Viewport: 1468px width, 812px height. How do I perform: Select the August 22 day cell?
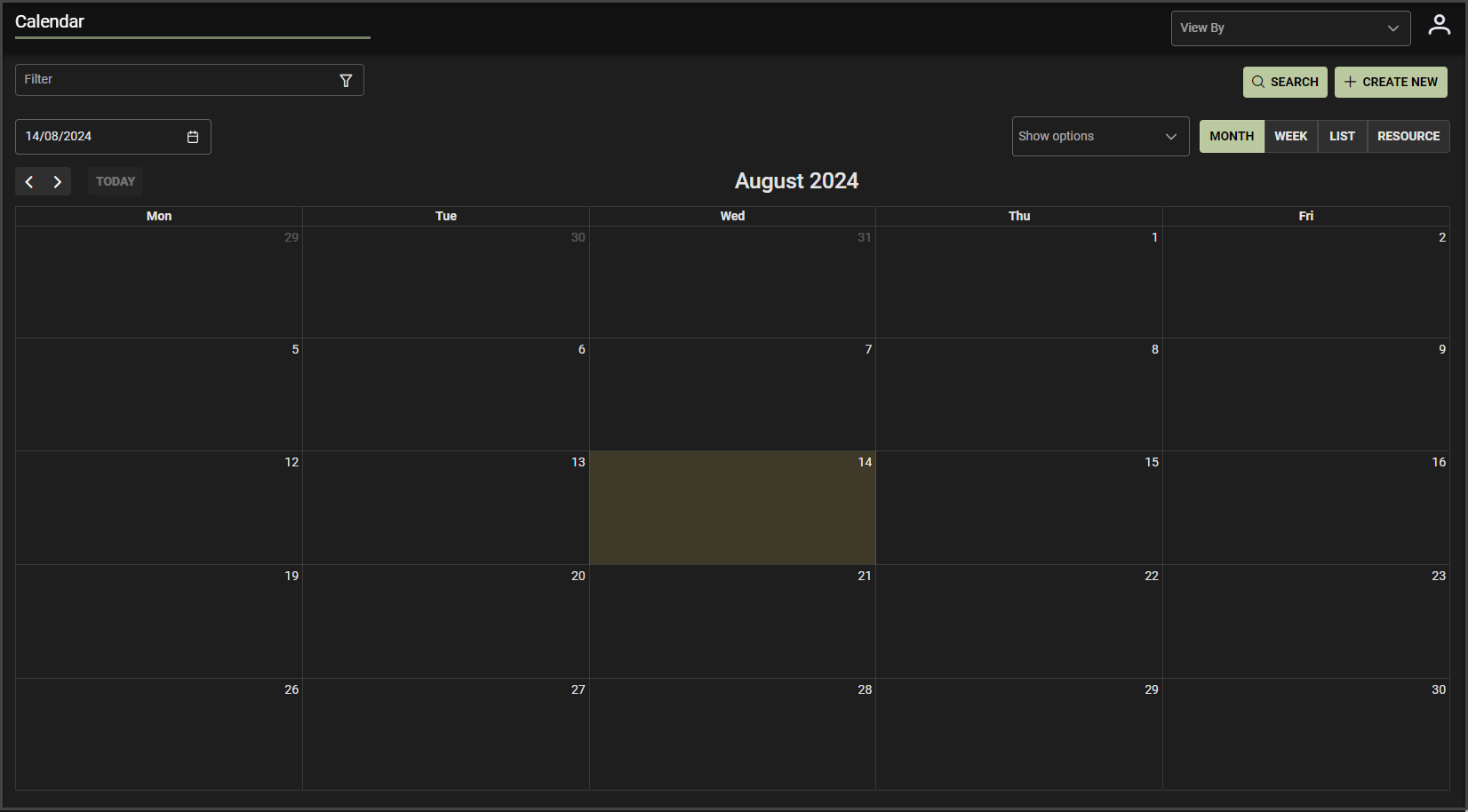[1018, 622]
